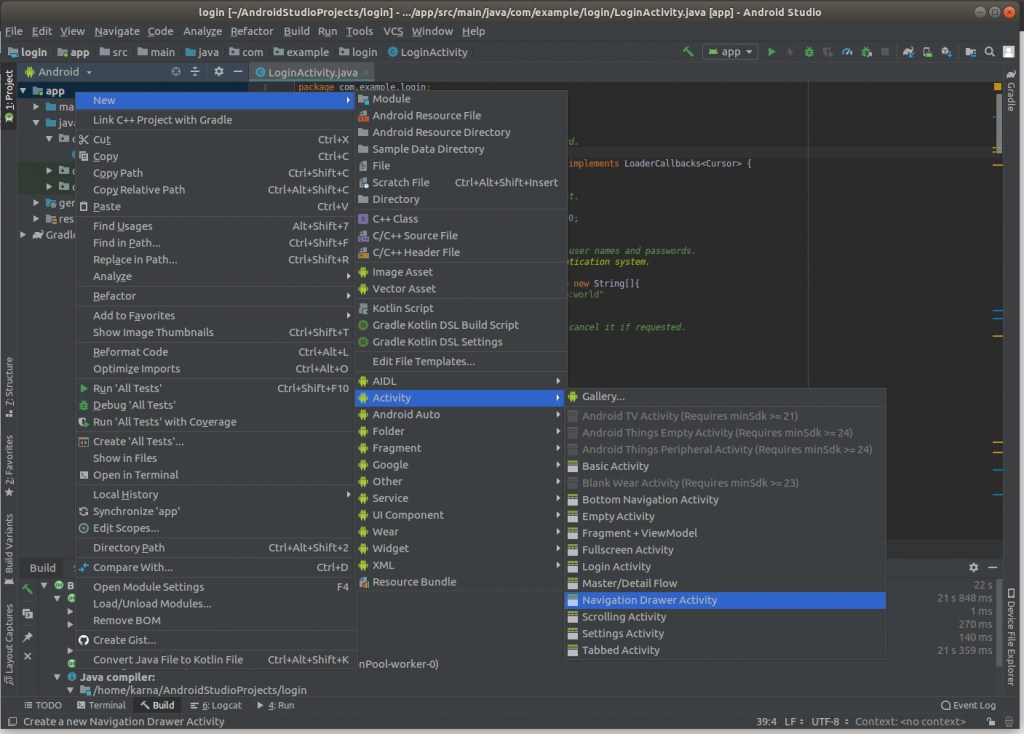The width and height of the screenshot is (1024, 734).
Task: Open the Refactor menu in the menu bar
Action: [x=251, y=31]
